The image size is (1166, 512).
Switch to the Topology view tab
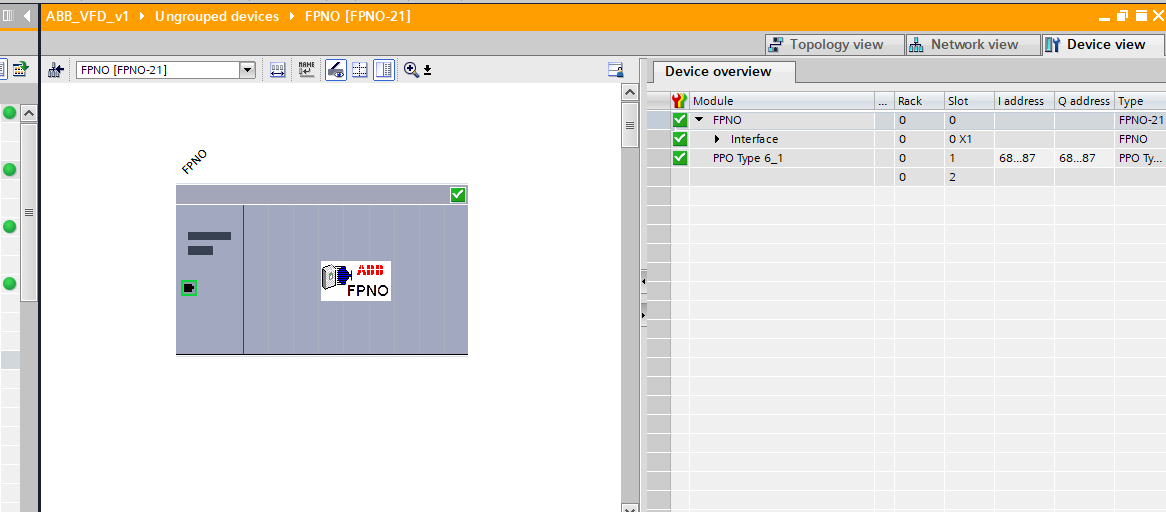click(x=834, y=45)
